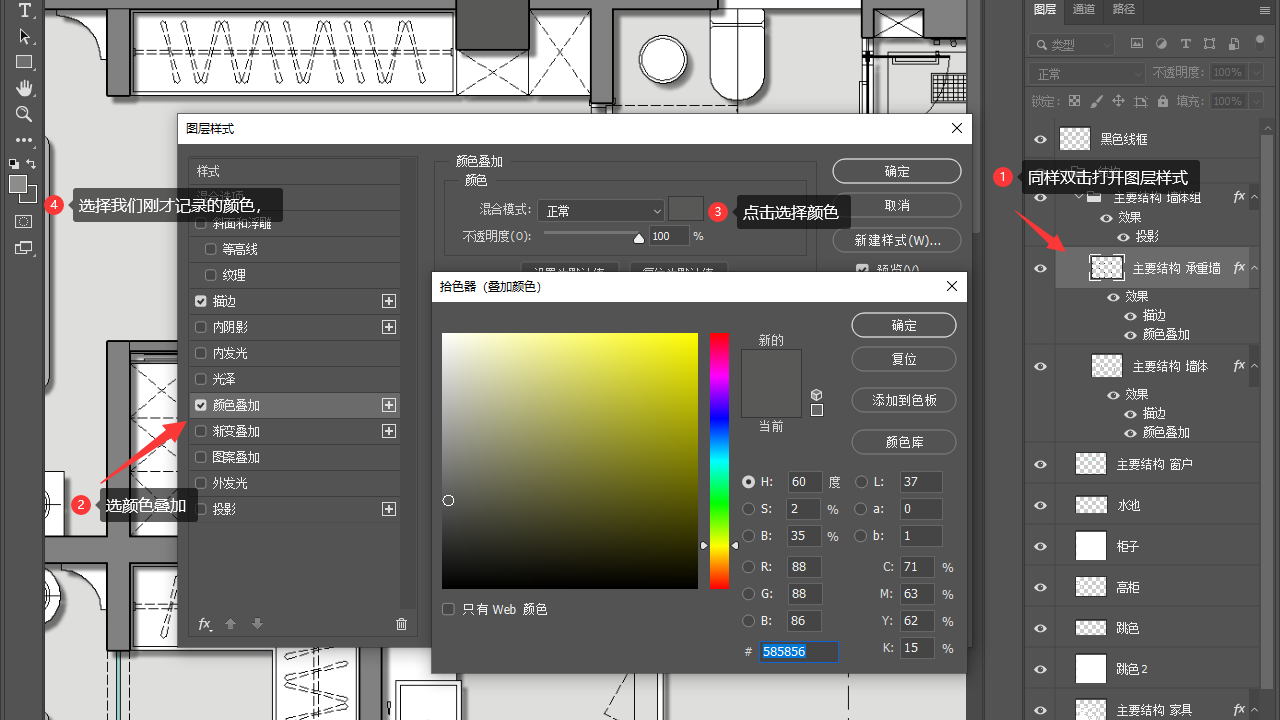The width and height of the screenshot is (1280, 720).
Task: Hide the 黑色线框 layer
Action: tap(1040, 139)
